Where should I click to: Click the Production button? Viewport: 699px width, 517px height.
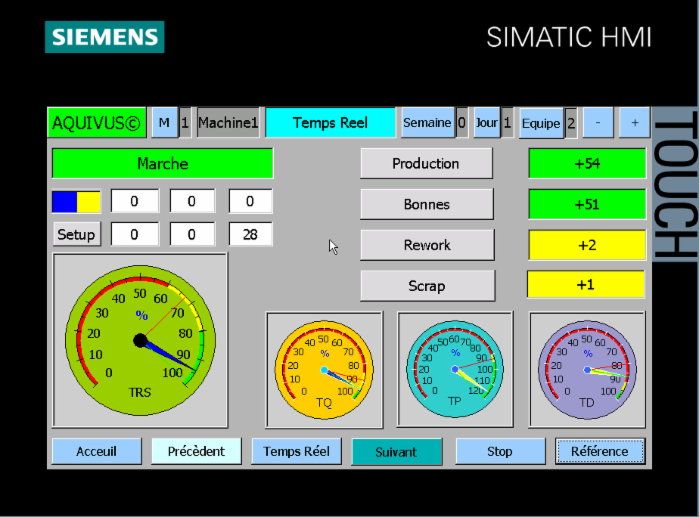click(x=426, y=164)
